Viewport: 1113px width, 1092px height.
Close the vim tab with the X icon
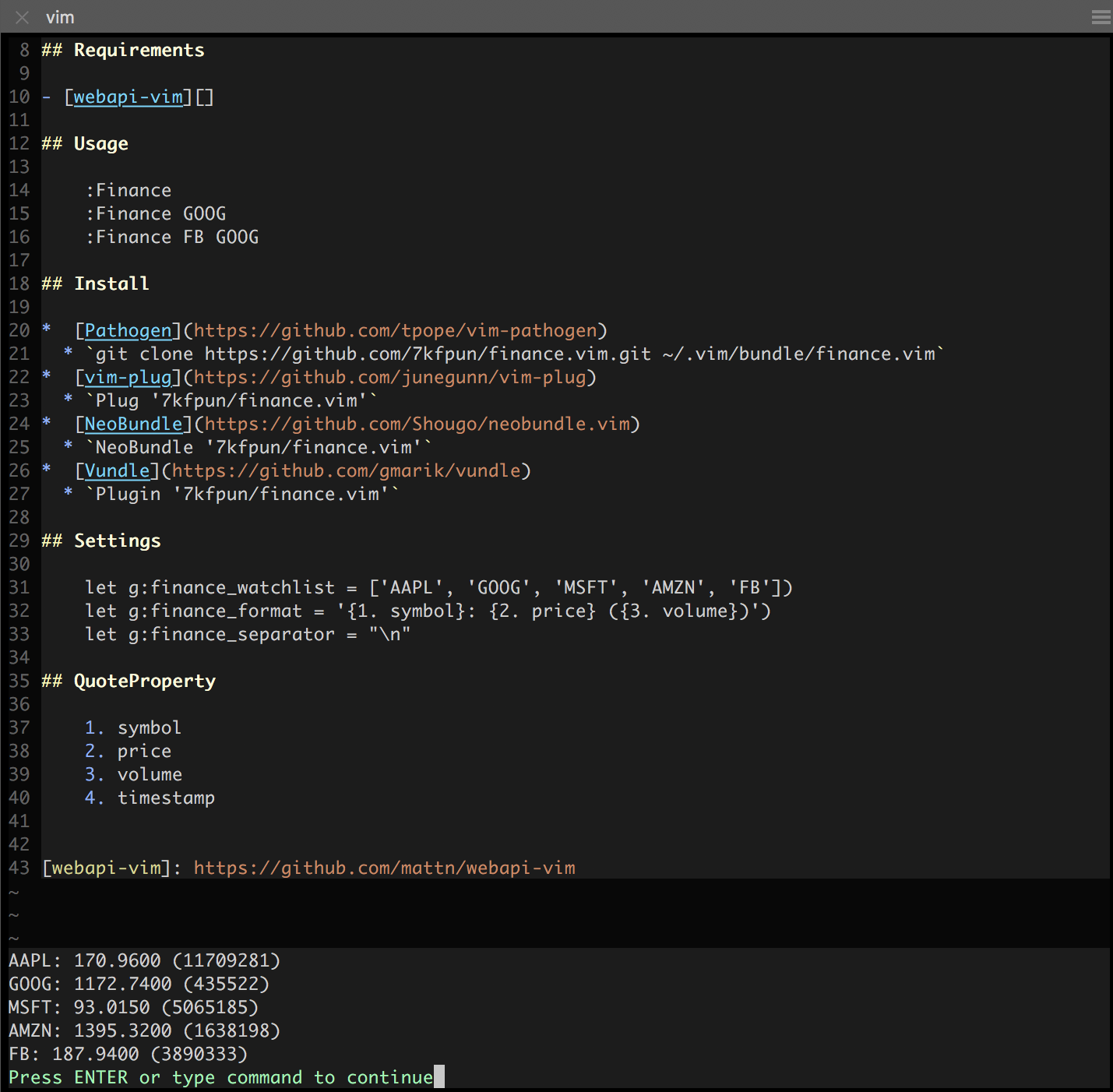(22, 17)
